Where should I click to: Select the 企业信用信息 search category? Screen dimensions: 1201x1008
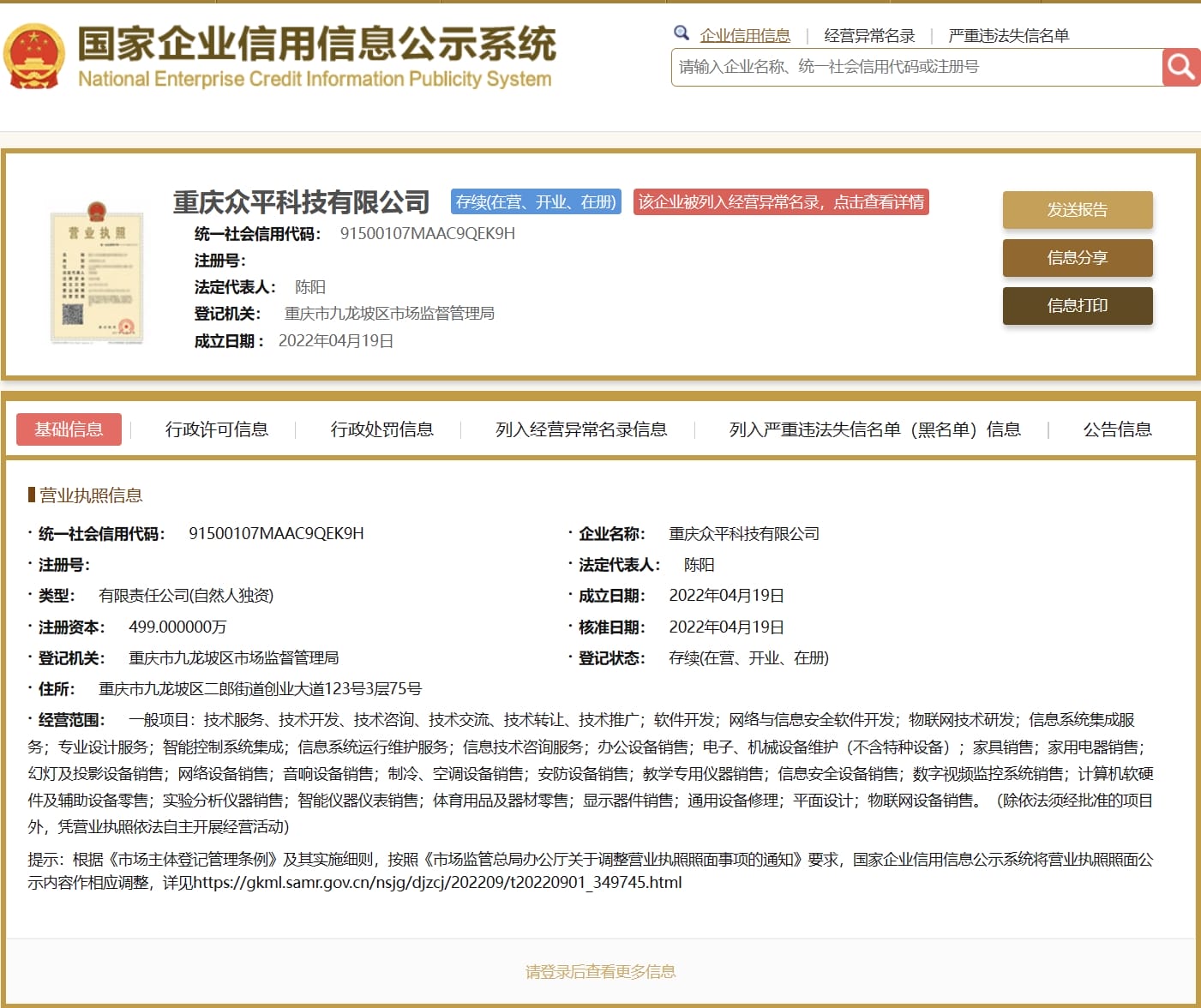click(744, 35)
